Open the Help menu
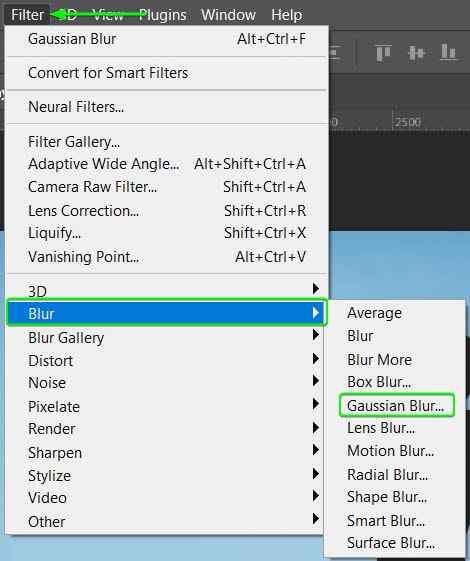The width and height of the screenshot is (470, 561). (287, 15)
